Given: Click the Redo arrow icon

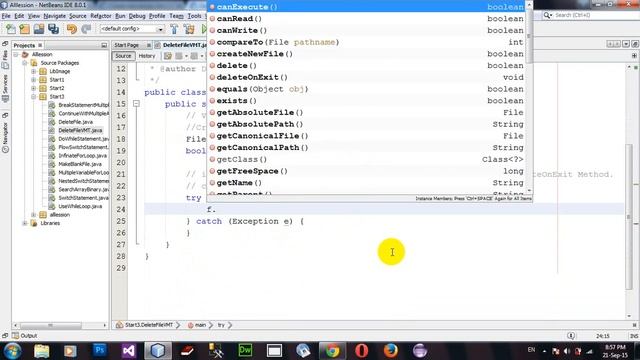Looking at the screenshot, I should tap(86, 29).
